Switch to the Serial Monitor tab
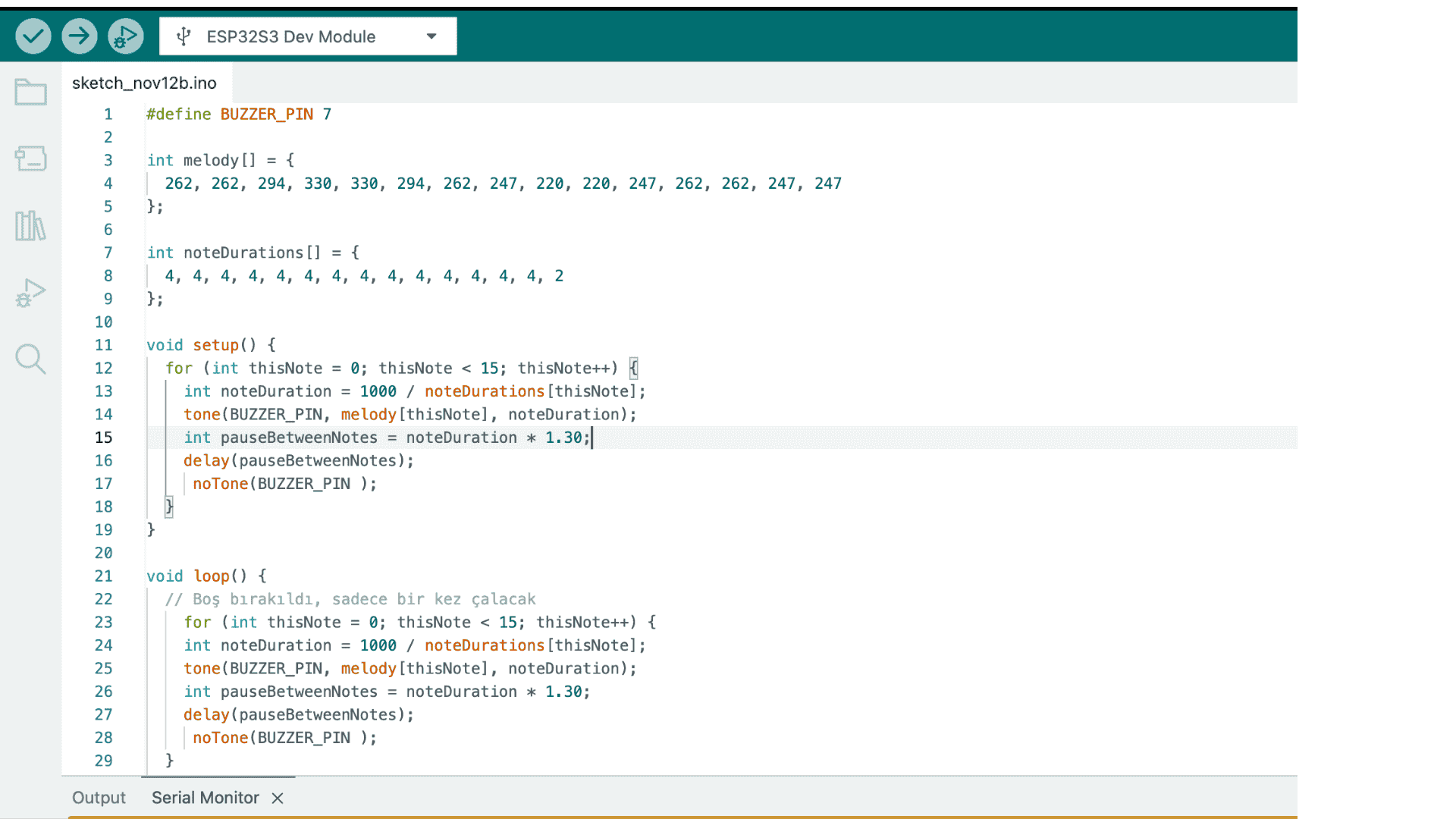This screenshot has height=819, width=1456. (205, 798)
